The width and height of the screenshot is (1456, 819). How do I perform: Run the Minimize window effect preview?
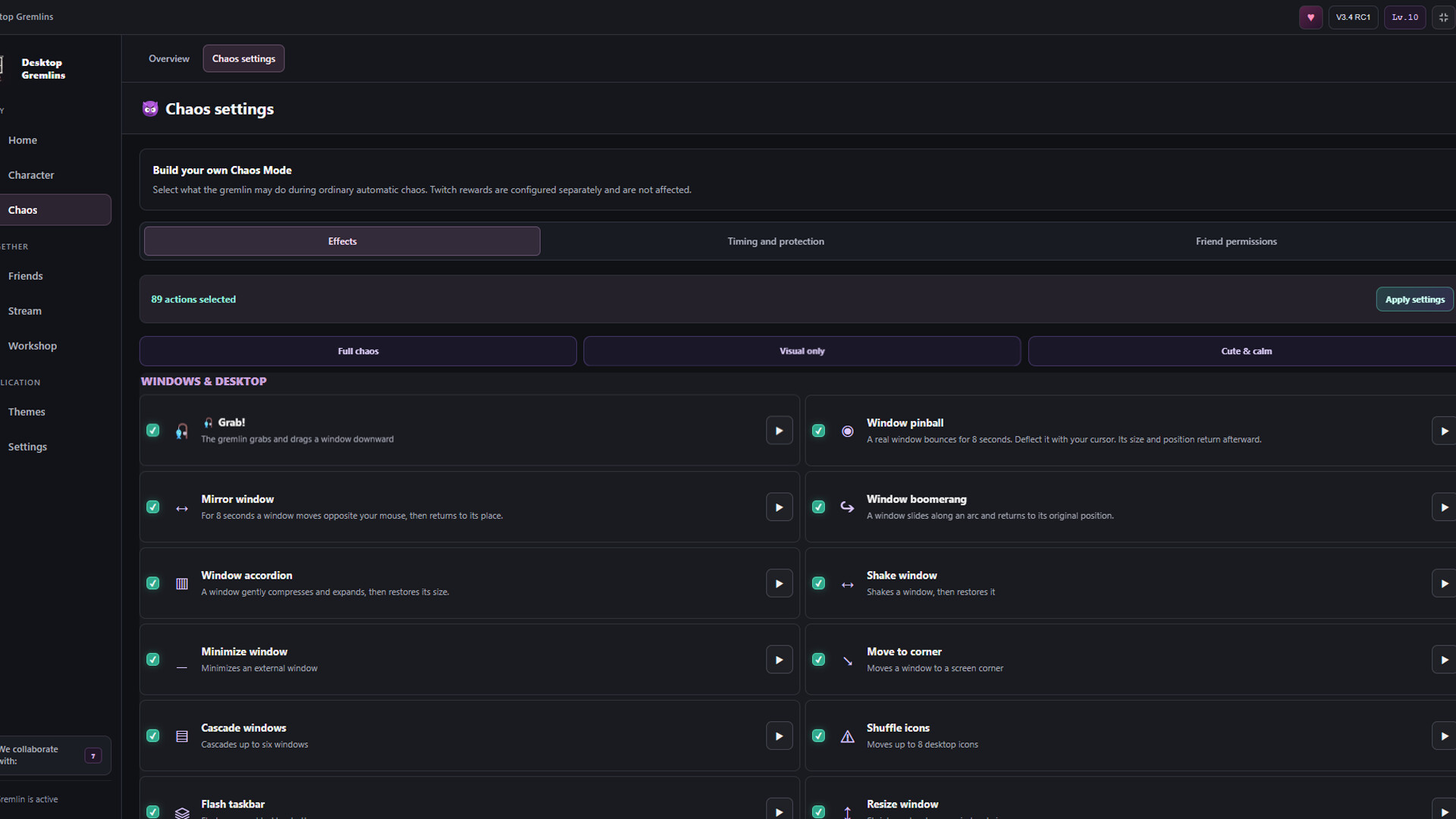click(x=779, y=660)
